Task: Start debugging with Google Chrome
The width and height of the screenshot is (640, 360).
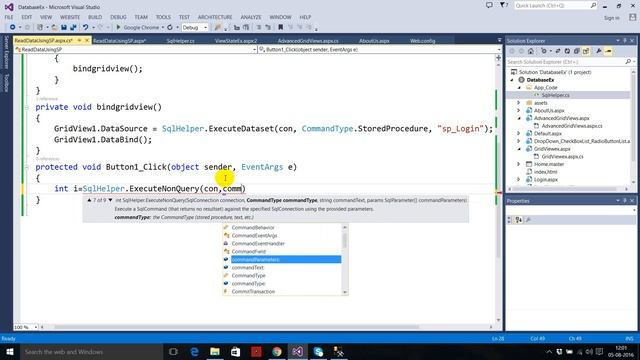Action: pyautogui.click(x=137, y=27)
